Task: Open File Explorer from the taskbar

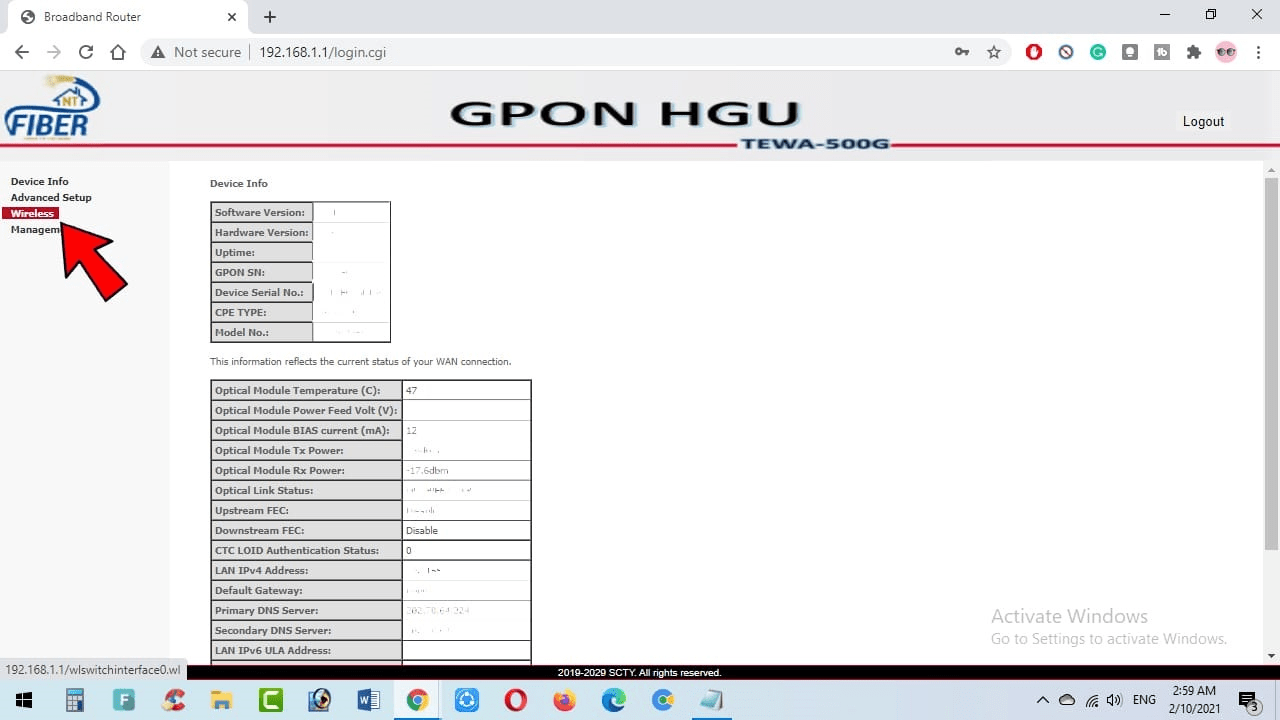Action: pyautogui.click(x=222, y=700)
